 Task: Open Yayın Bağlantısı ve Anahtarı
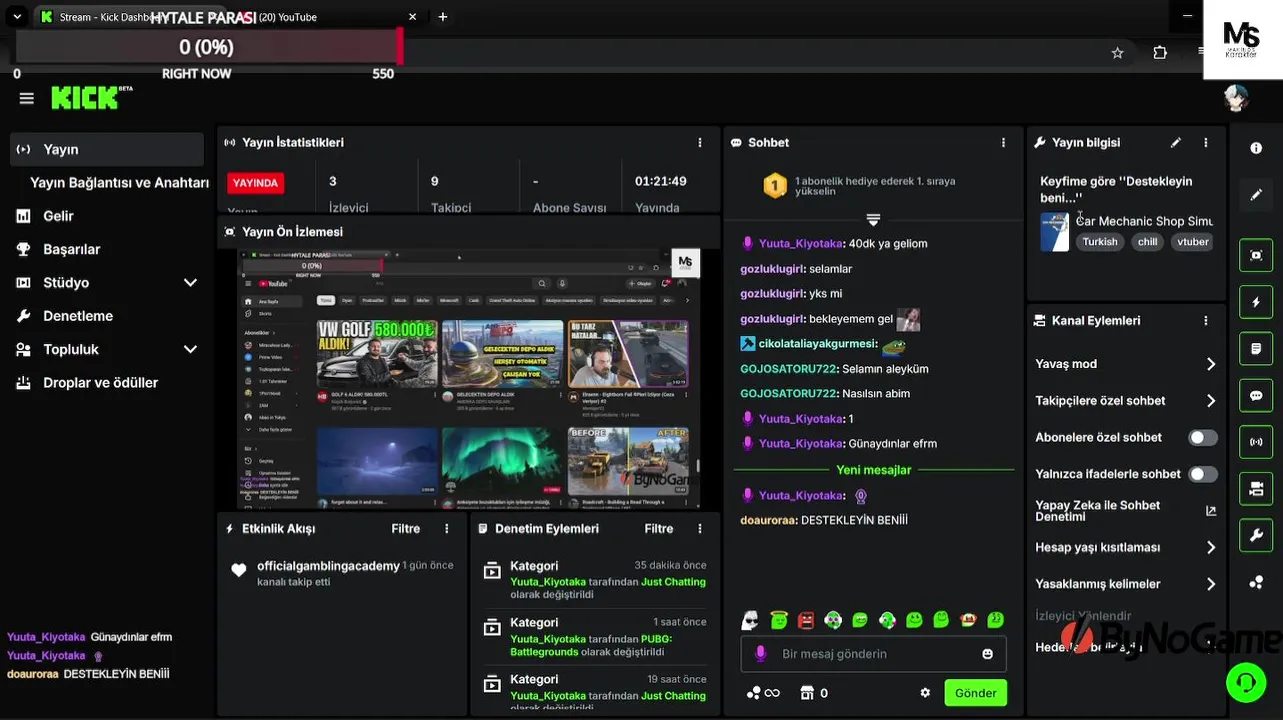[119, 183]
